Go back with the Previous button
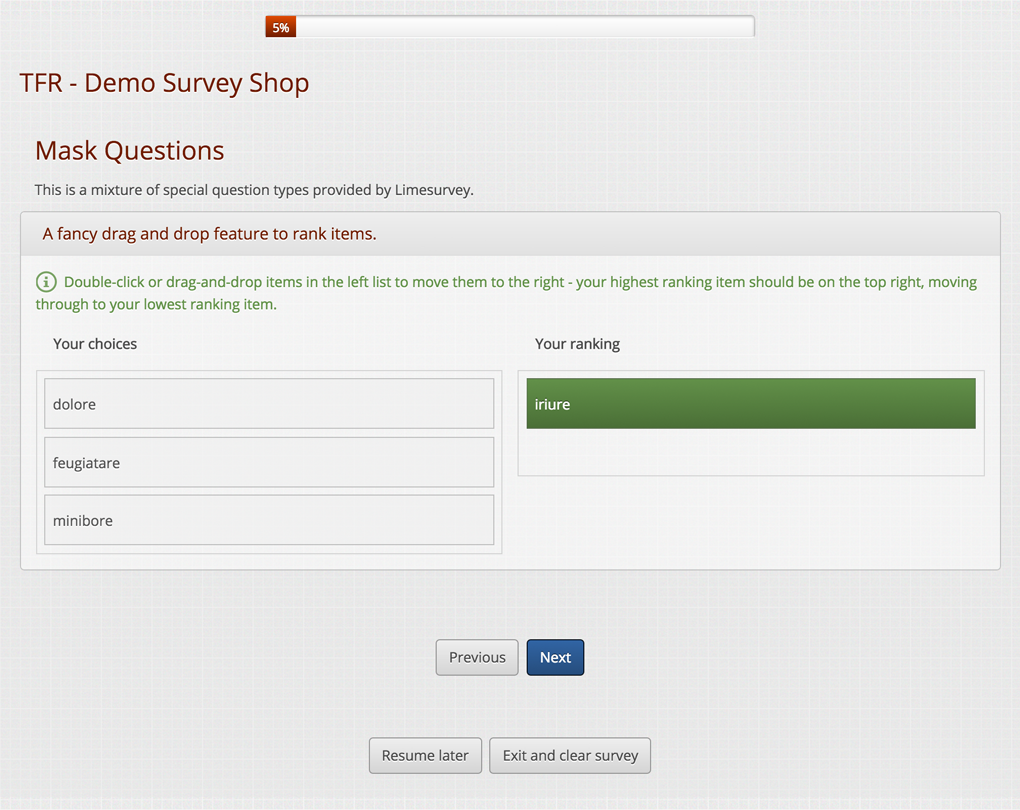Viewport: 1020px width, 810px height. 477,657
